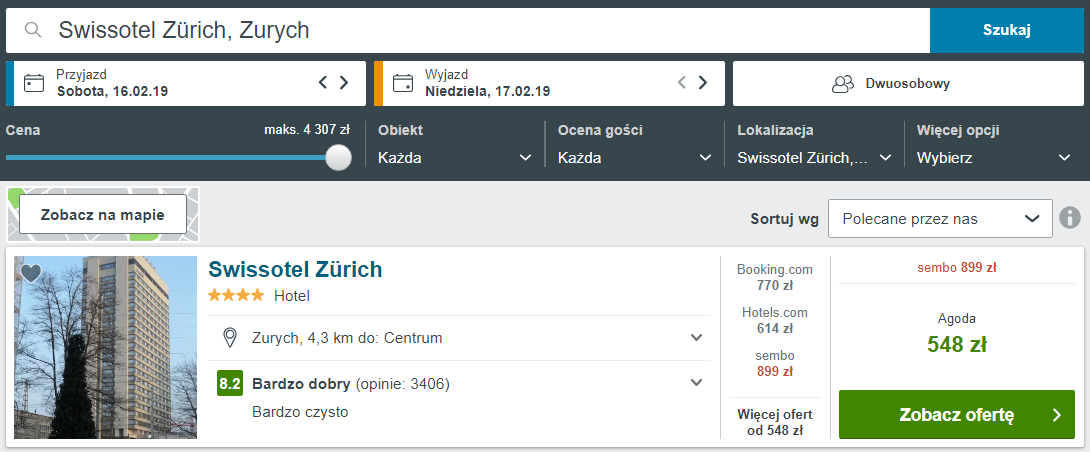This screenshot has height=452, width=1090.
Task: Open the check-out calendar icon
Action: pyautogui.click(x=403, y=83)
